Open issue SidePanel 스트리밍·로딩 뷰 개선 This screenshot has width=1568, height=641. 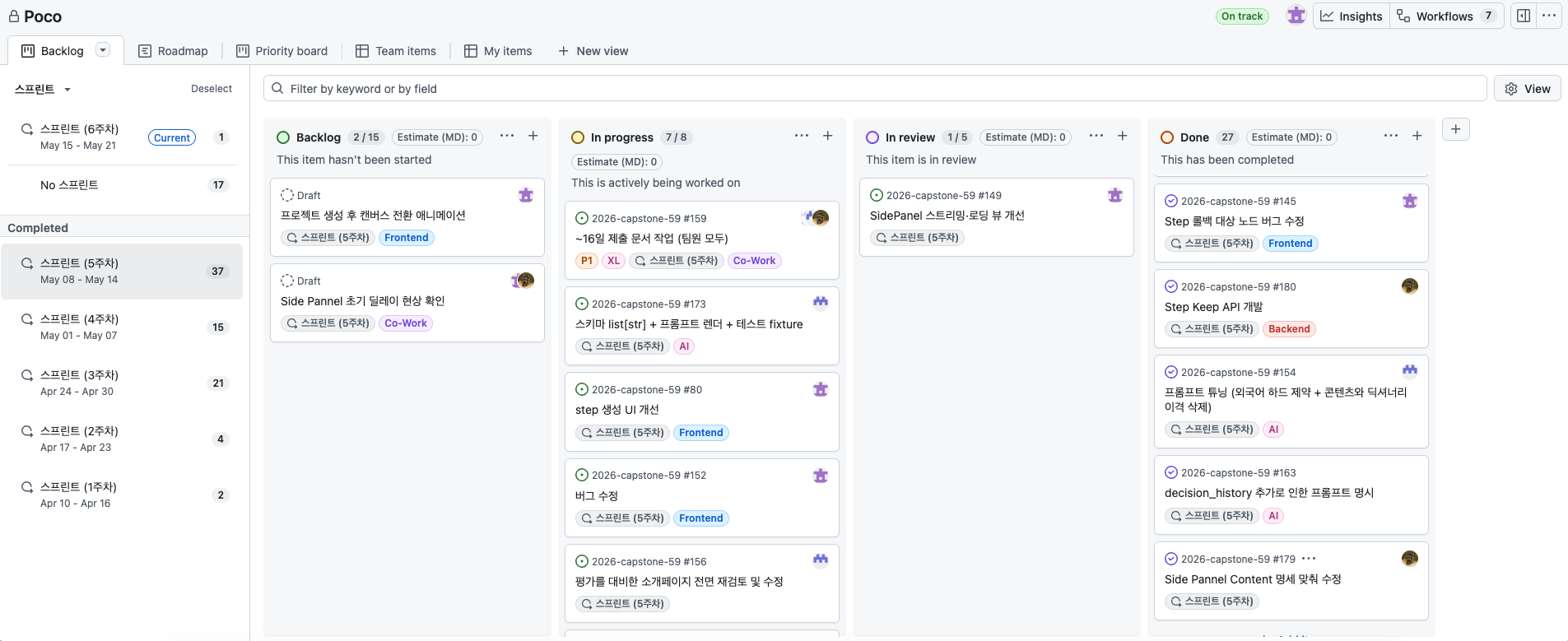947,216
